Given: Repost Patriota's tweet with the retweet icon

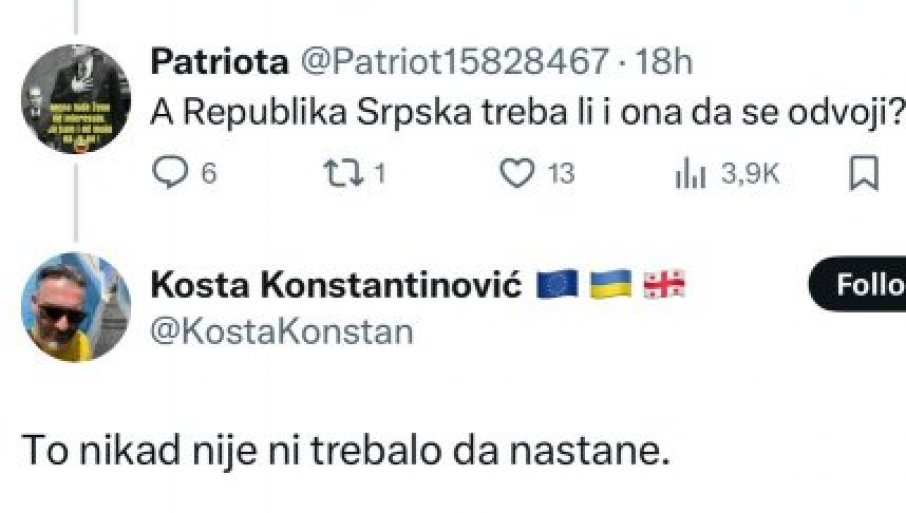Looking at the screenshot, I should pyautogui.click(x=341, y=174).
